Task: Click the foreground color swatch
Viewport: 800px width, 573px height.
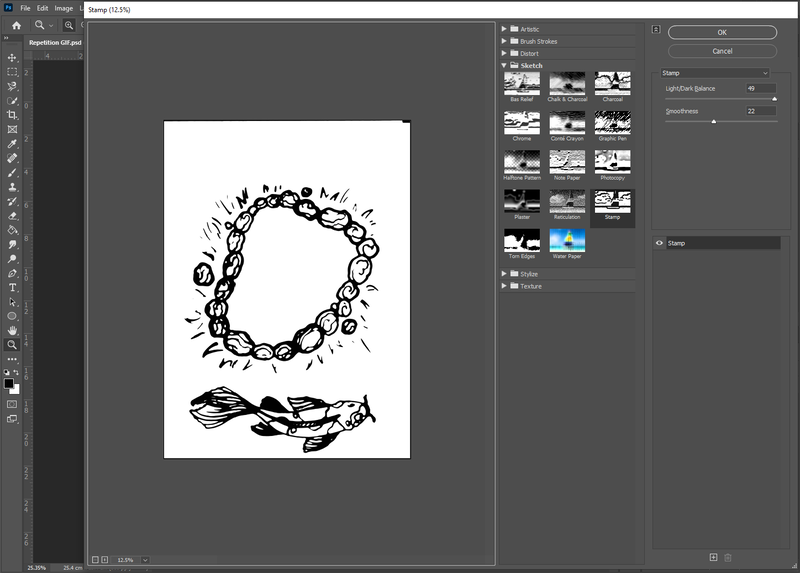Action: 9,383
